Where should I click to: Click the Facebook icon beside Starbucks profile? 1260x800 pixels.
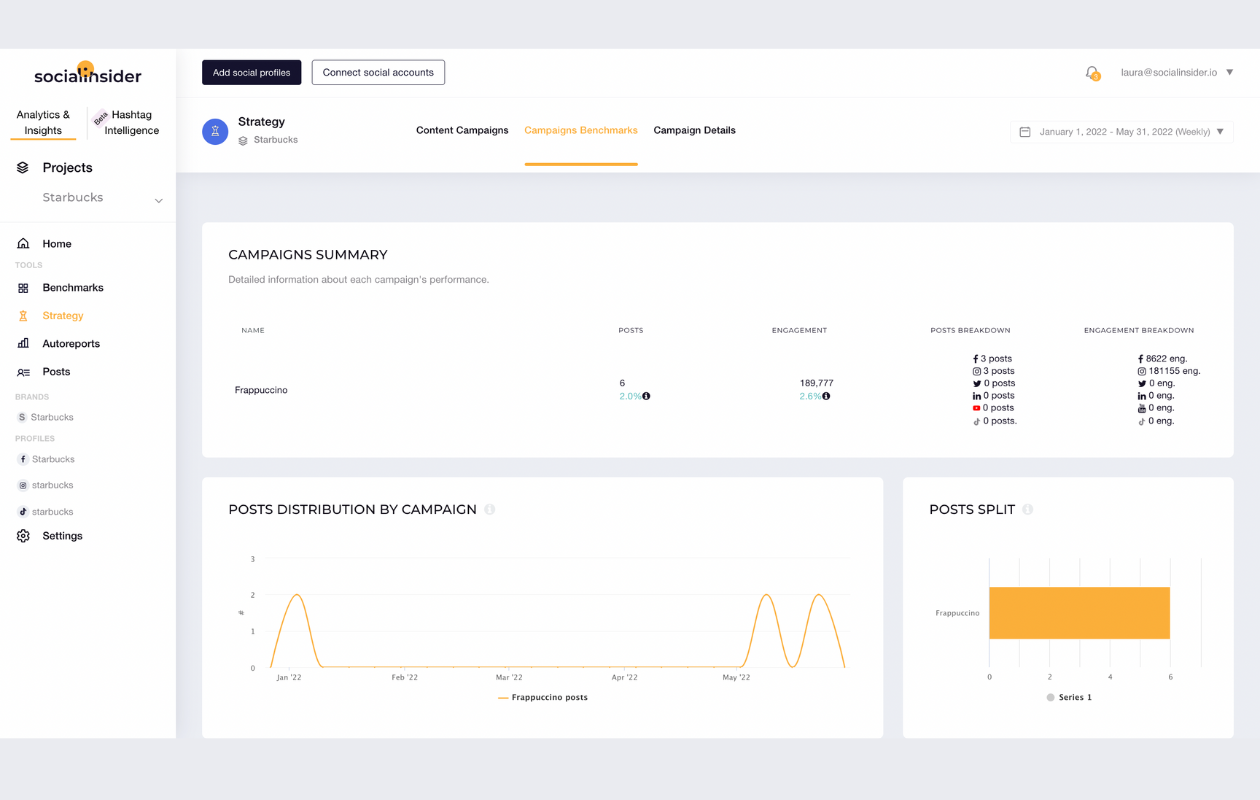coord(23,460)
